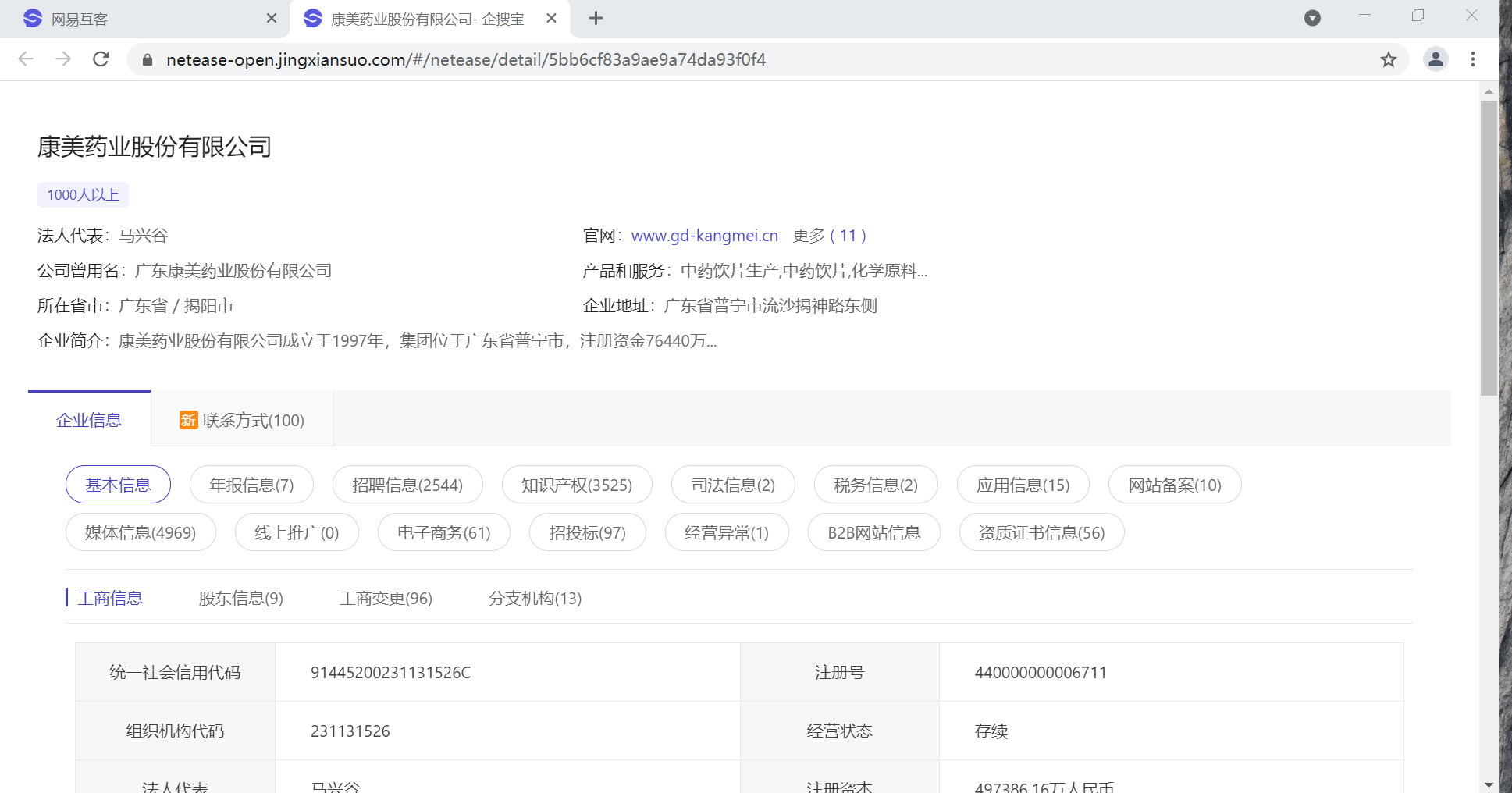Image resolution: width=1512 pixels, height=793 pixels.
Task: Select the 企业信息 tab
Action: click(89, 420)
